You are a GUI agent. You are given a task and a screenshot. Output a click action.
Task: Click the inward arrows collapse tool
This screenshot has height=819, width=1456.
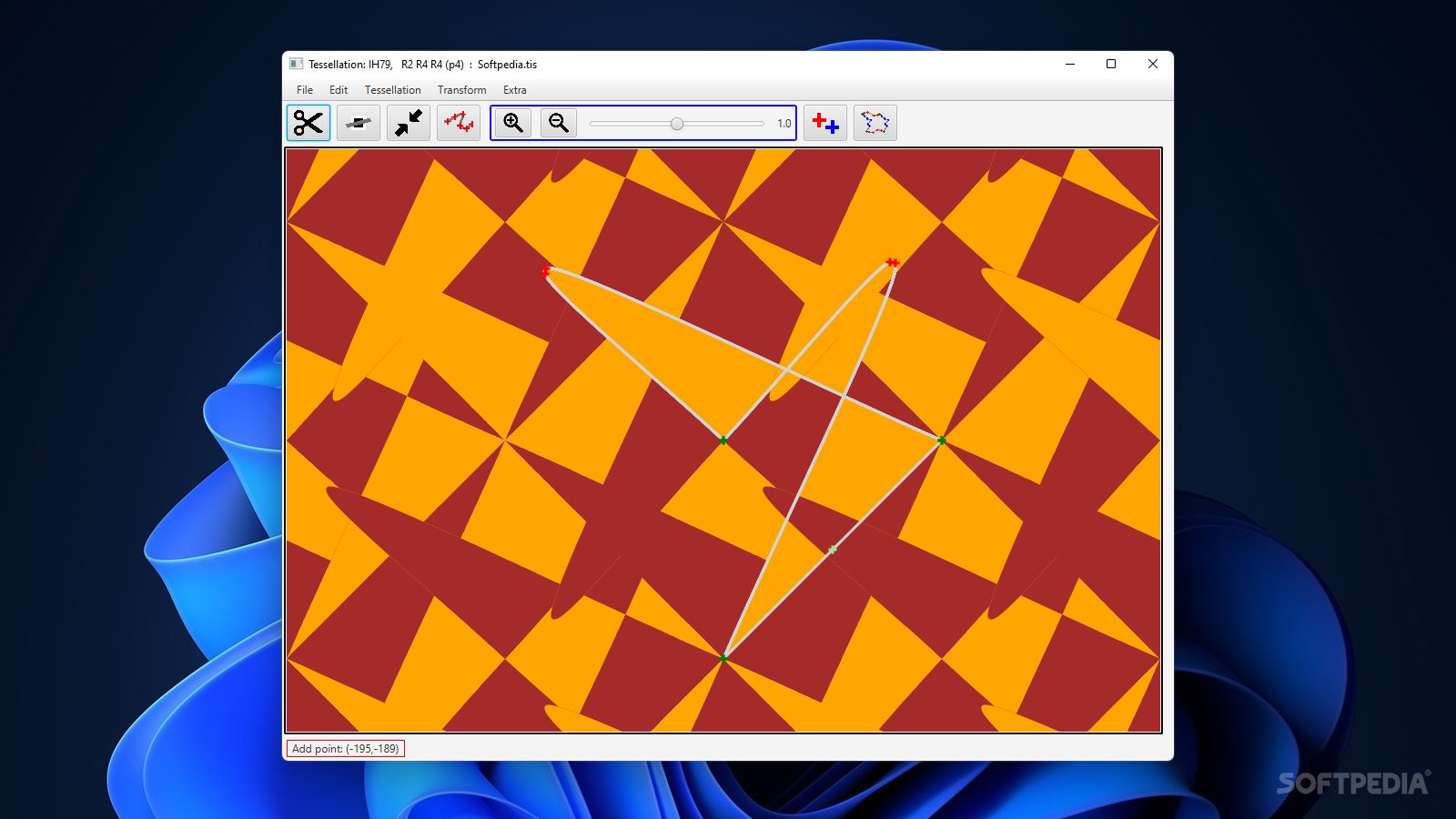[409, 123]
